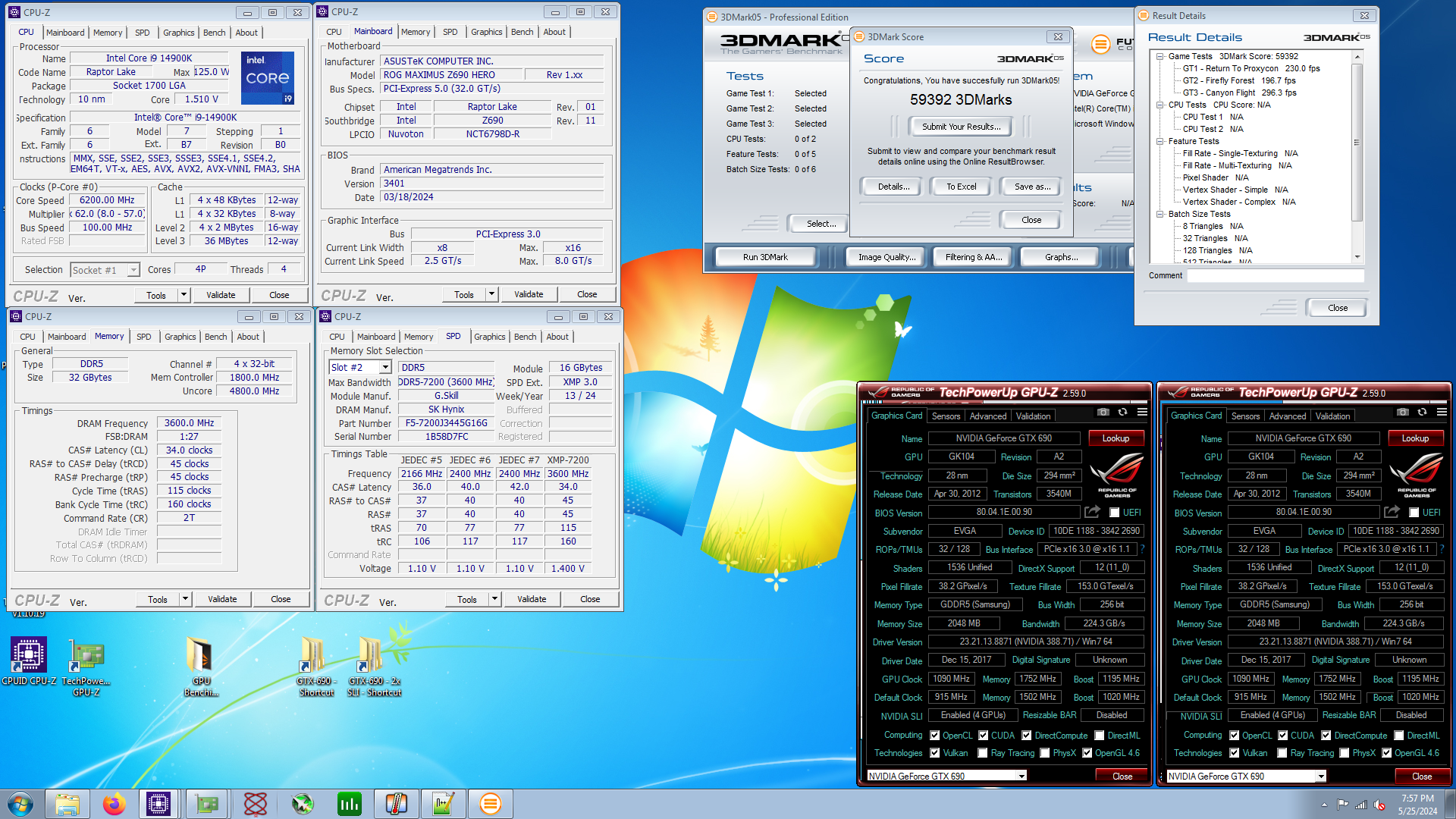1456x819 pixels.
Task: Toggle OpenCL checkbox in left GPU-Z
Action: [x=935, y=736]
